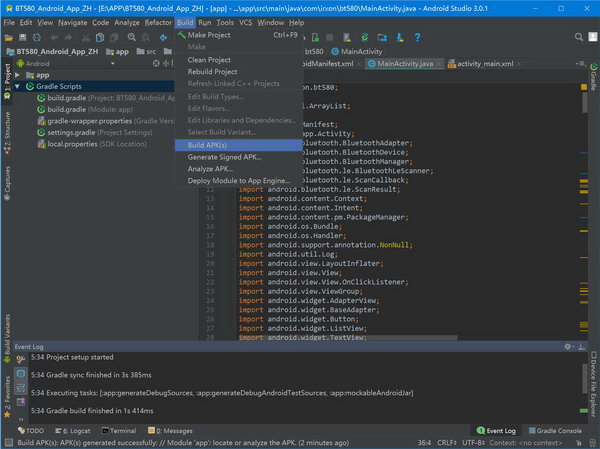
Task: Click editor vertical scrollbar thumb
Action: [584, 103]
